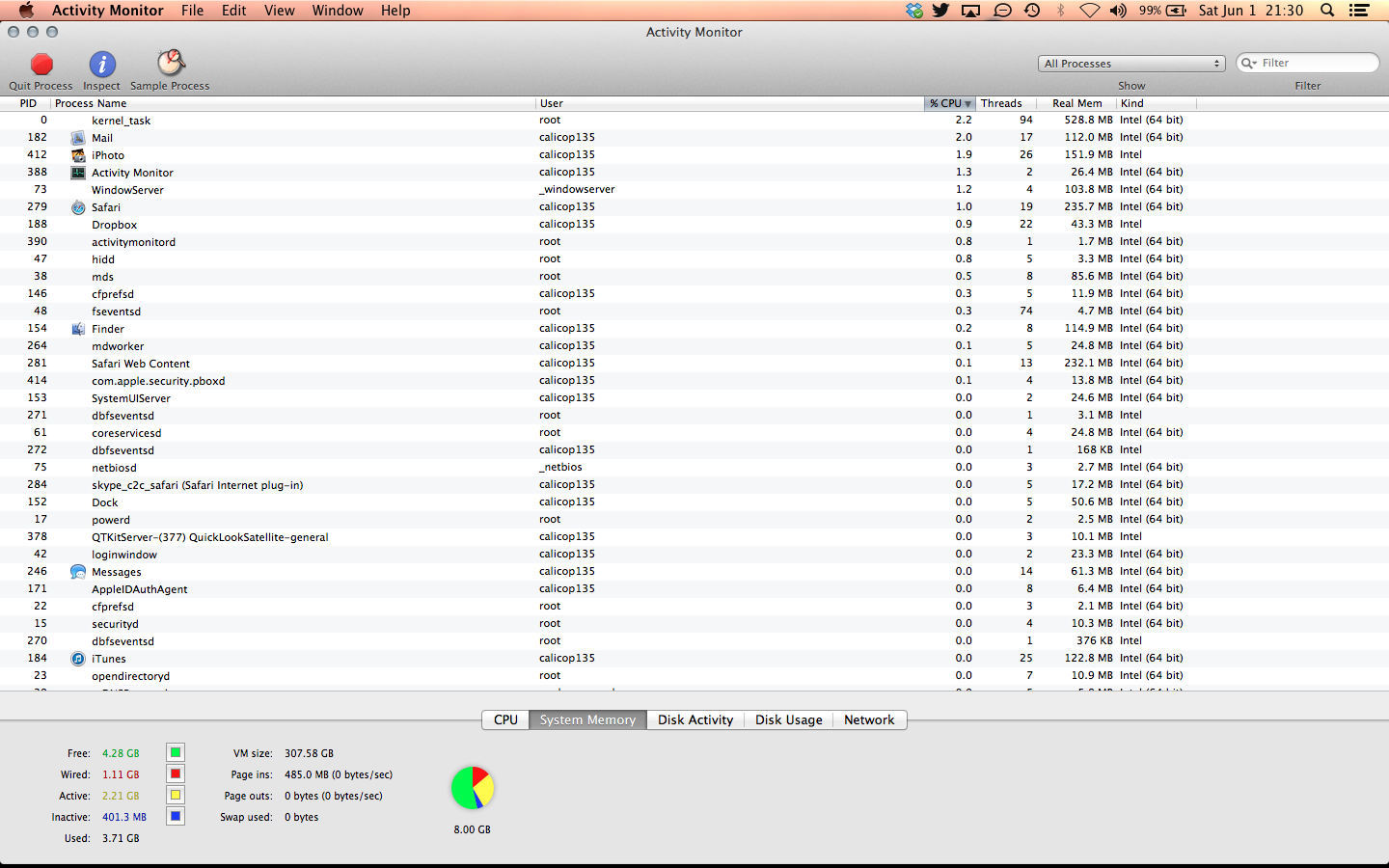Open the Edit menu

point(233,10)
